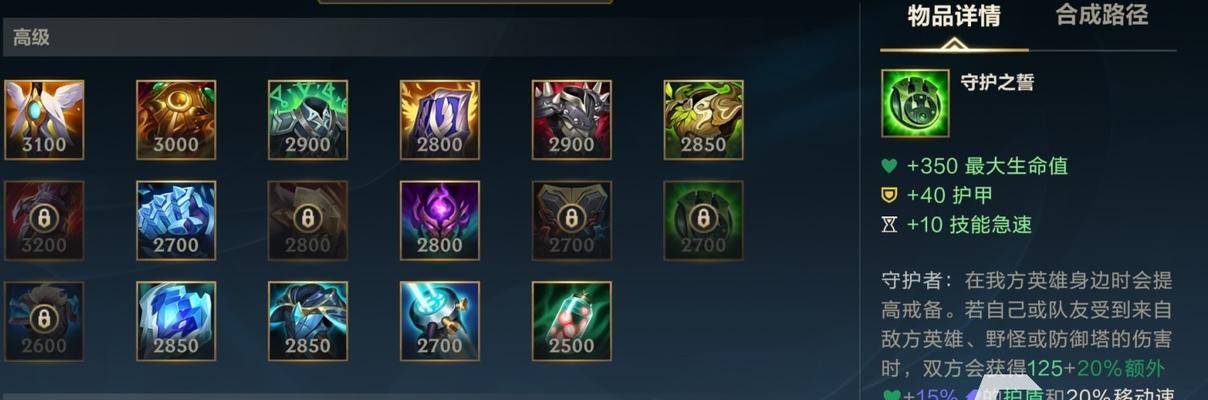Choose the green potion item priced 2500
Screen dimensions: 1208x400
point(572,321)
